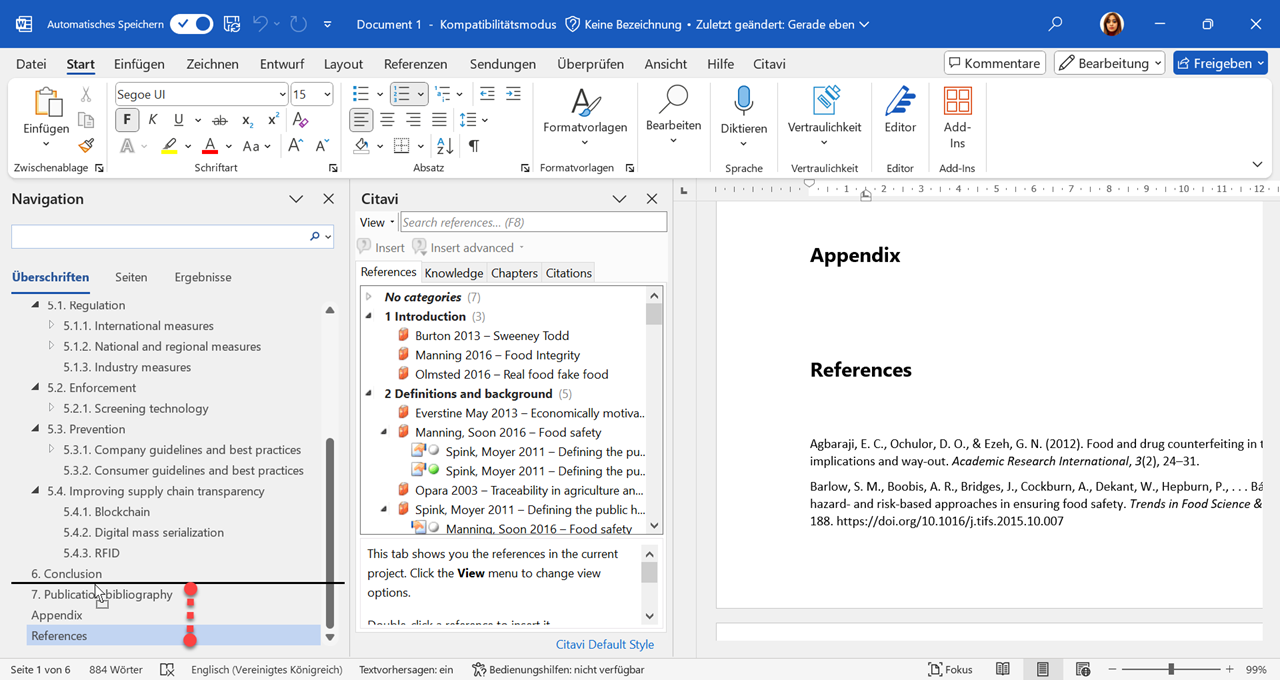Open the Editor tool in ribbon
The height and width of the screenshot is (680, 1280).
[x=900, y=110]
